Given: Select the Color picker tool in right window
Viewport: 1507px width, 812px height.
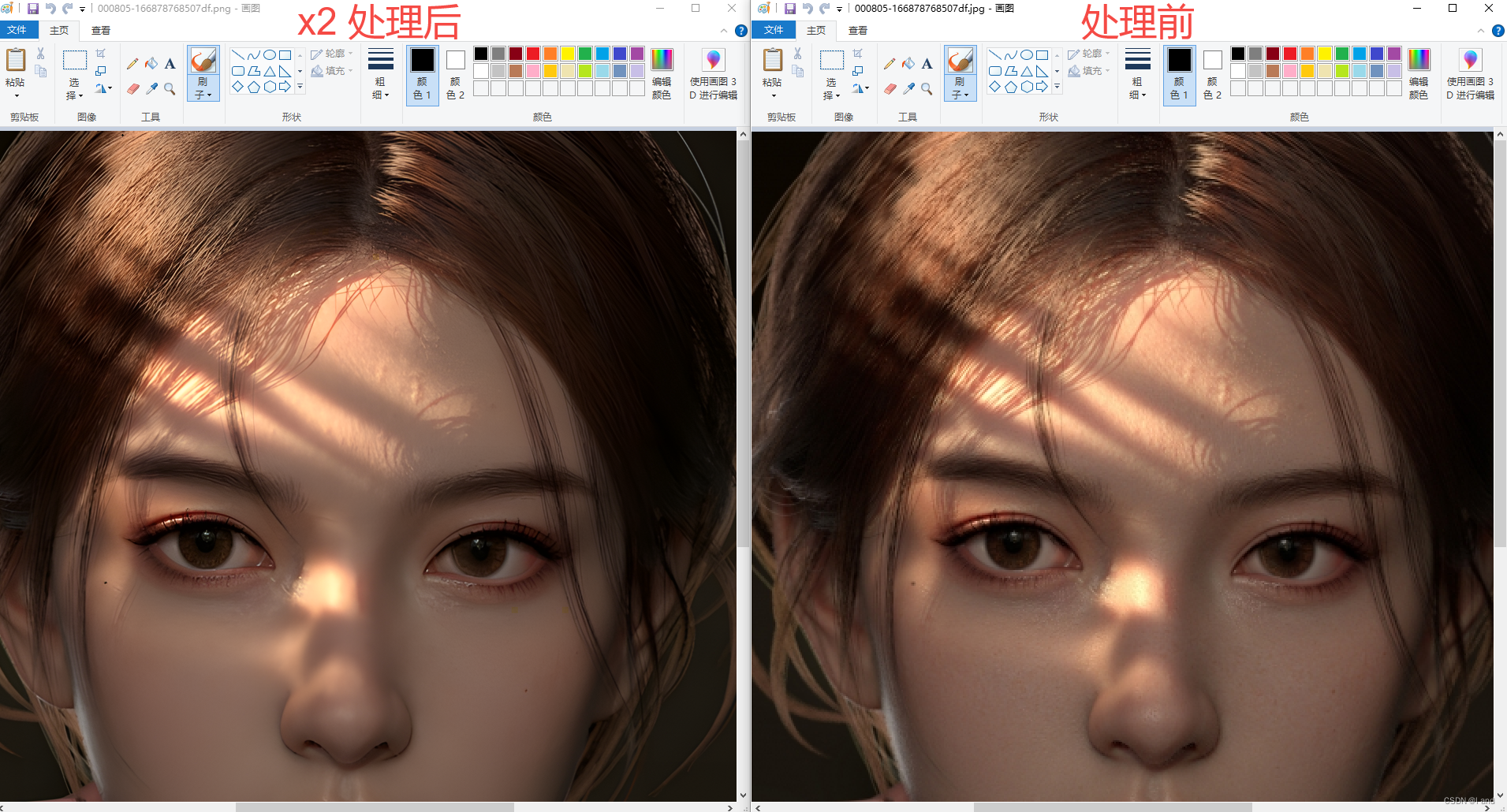Looking at the screenshot, I should coord(908,89).
